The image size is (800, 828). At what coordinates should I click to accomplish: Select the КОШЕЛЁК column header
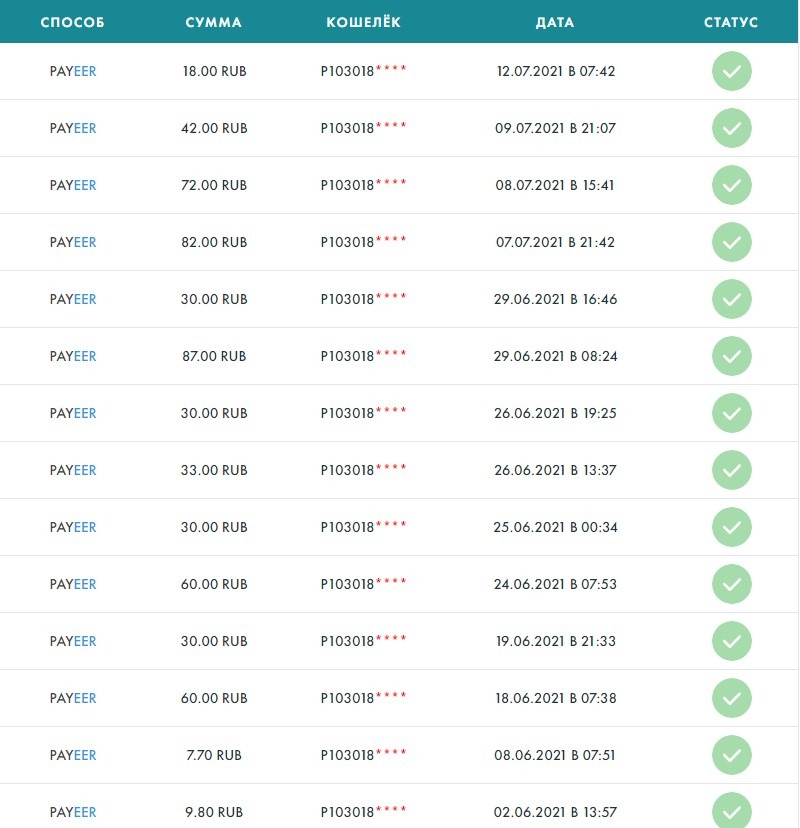point(364,22)
